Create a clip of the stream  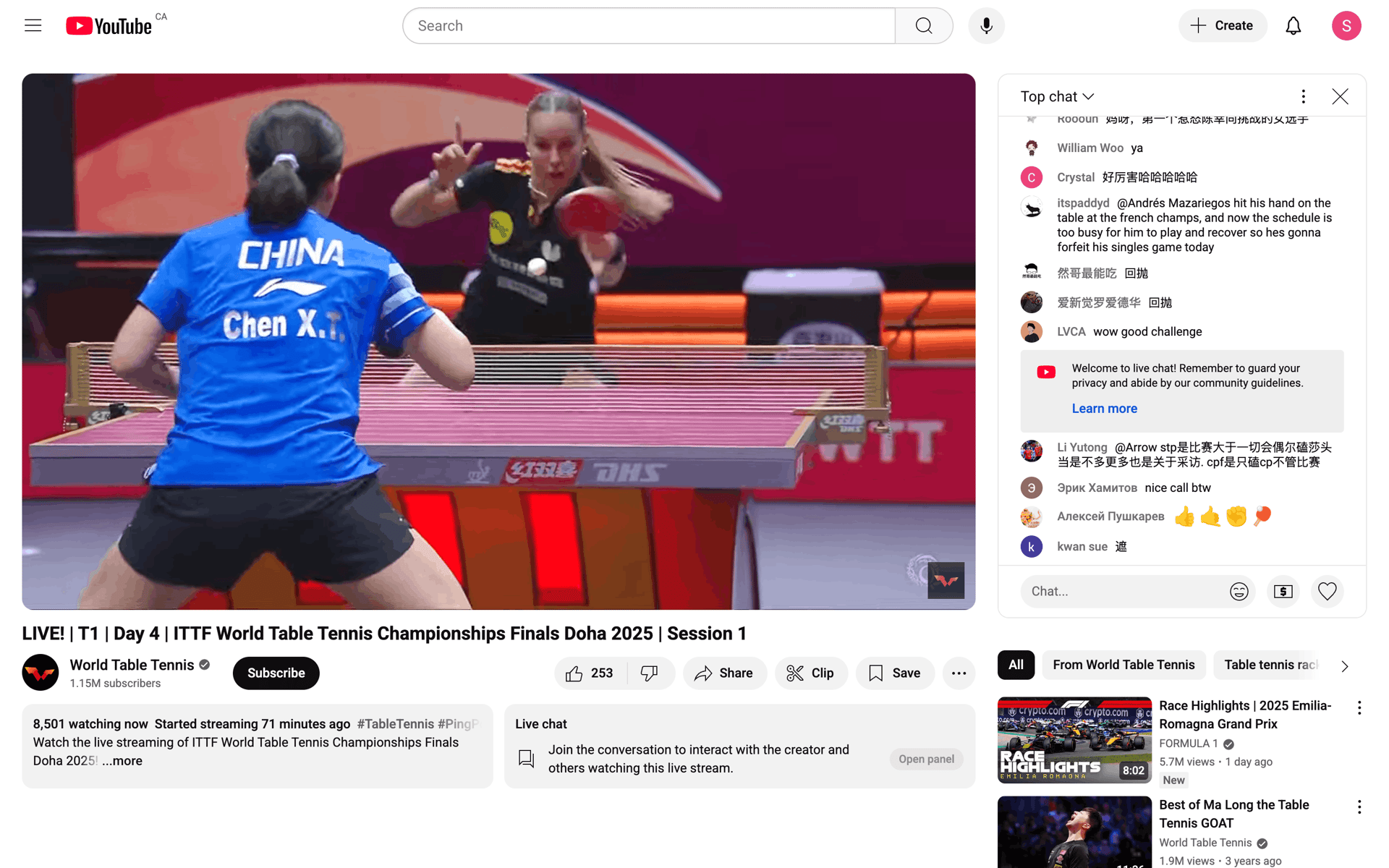pyautogui.click(x=811, y=673)
